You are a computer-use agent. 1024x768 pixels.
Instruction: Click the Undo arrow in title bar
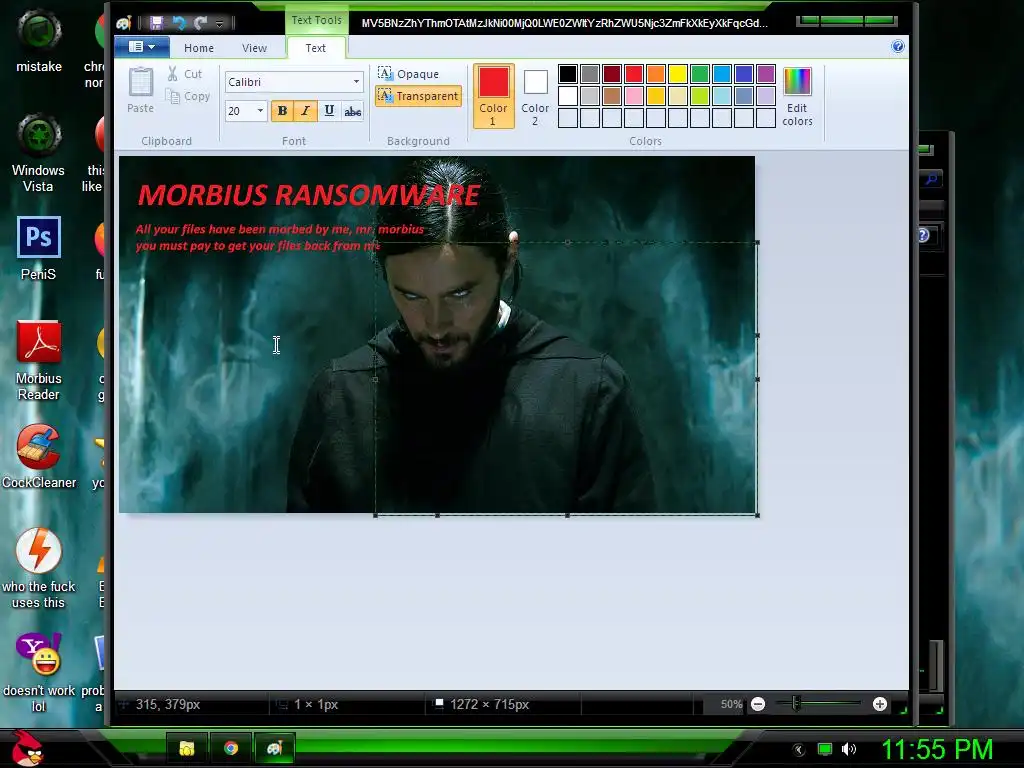(178, 23)
